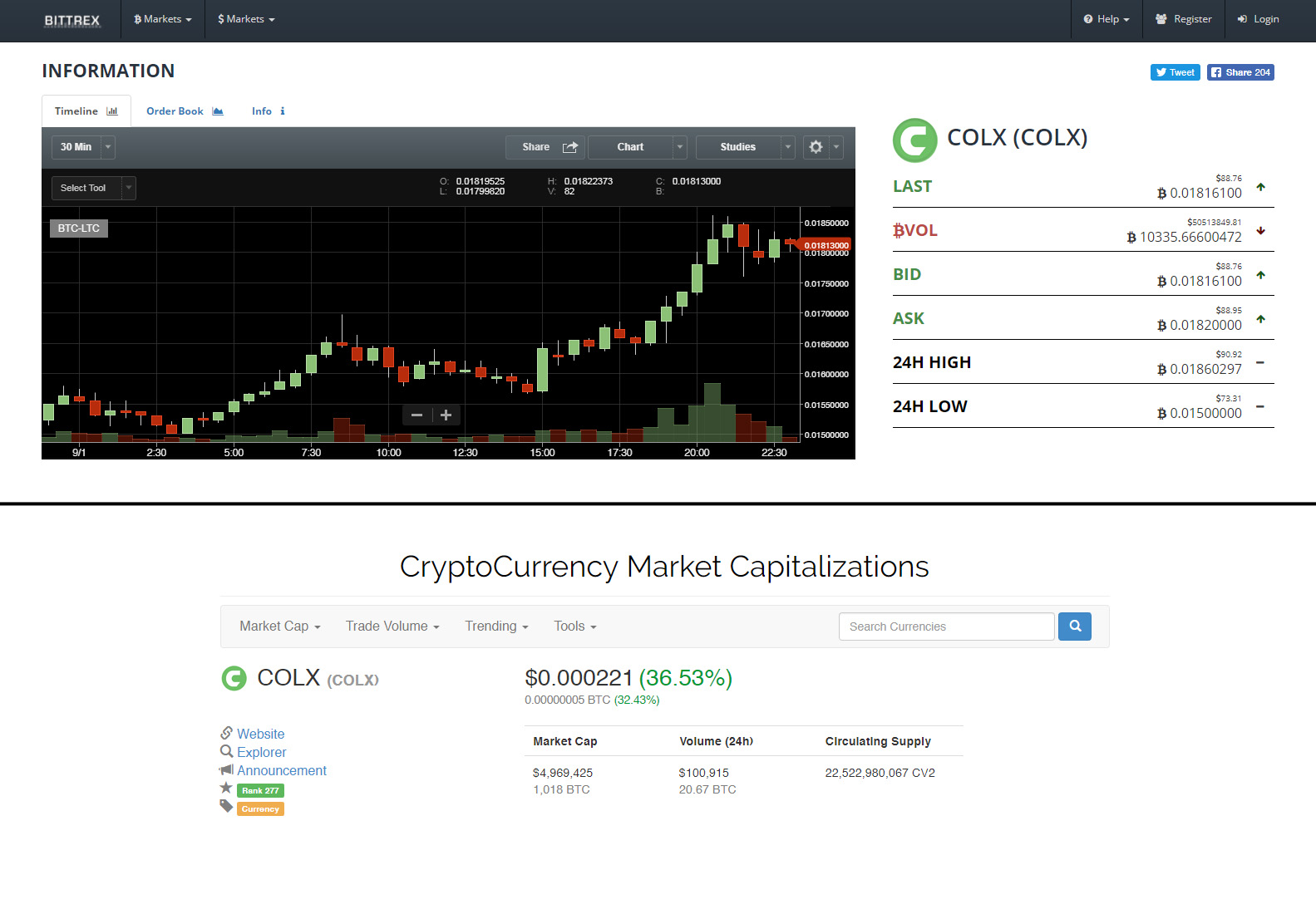The image size is (1316, 914).
Task: Focus the Search Currencies field
Action: [947, 627]
